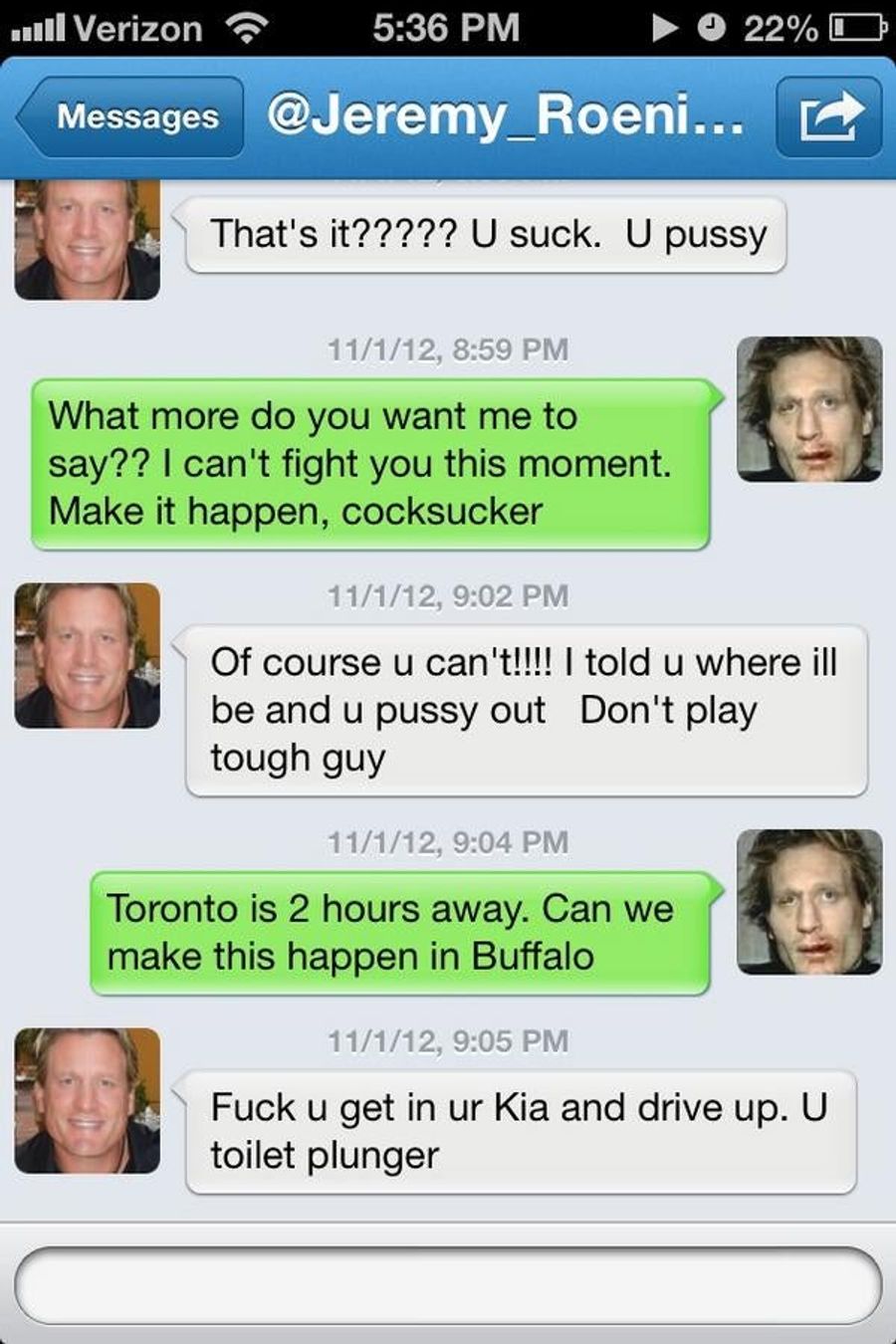Tap the message compose text field
The image size is (896, 1344).
point(448,1285)
